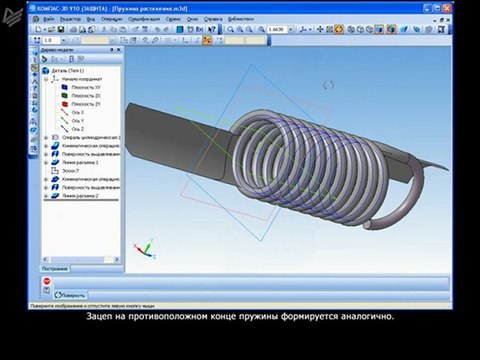Click Show all zoom icon before scale field
Viewport: 480px width, 360px height.
coord(261,30)
